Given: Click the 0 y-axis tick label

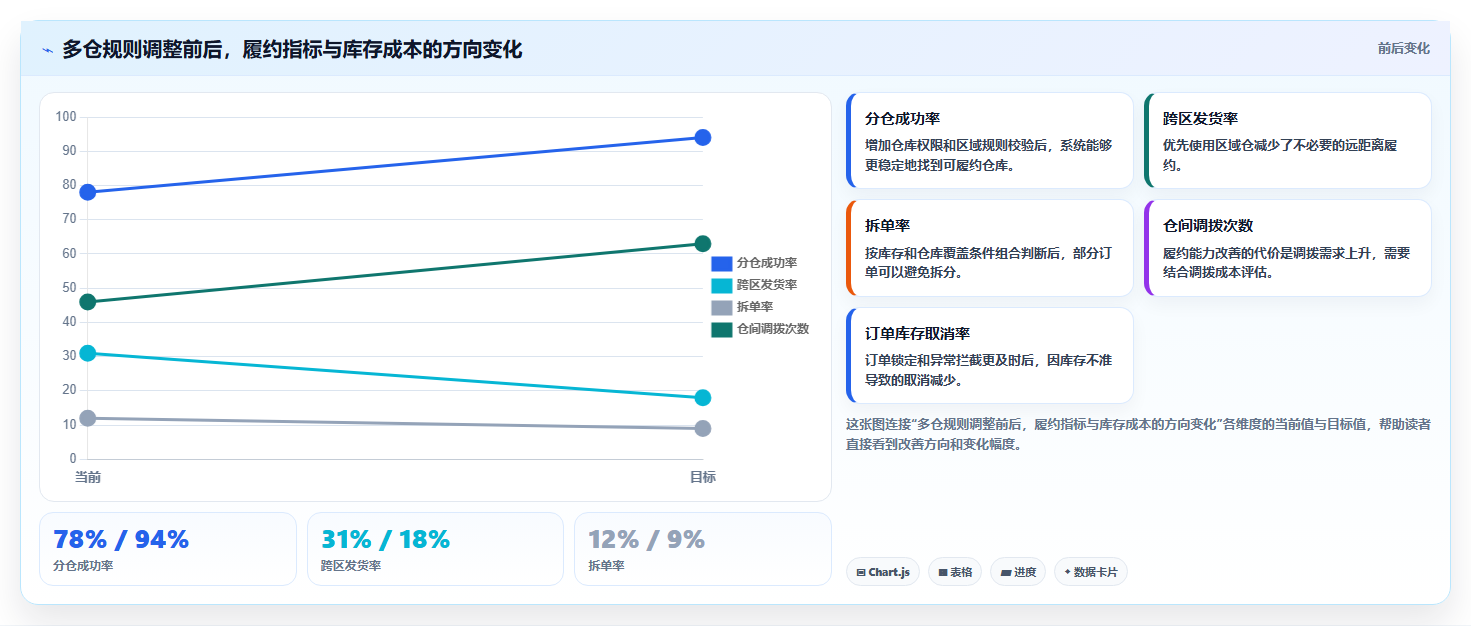Looking at the screenshot, I should pyautogui.click(x=72, y=459).
